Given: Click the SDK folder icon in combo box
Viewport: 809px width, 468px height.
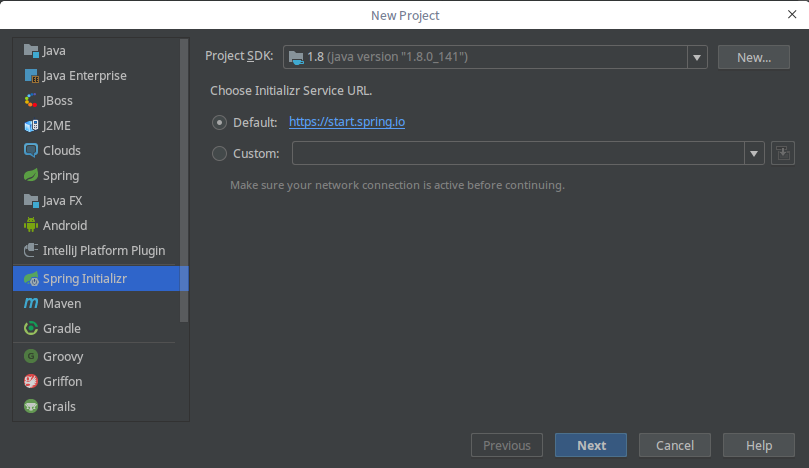Looking at the screenshot, I should (296, 57).
